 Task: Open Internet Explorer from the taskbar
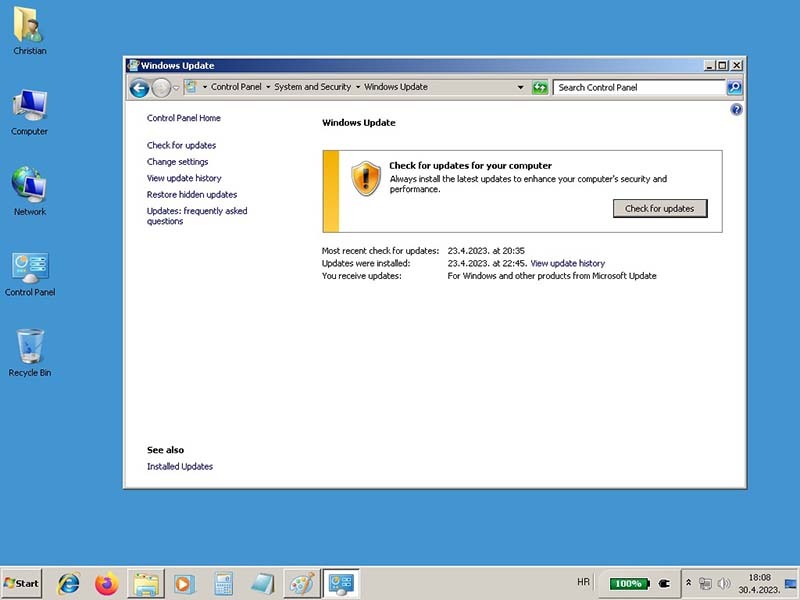[69, 583]
